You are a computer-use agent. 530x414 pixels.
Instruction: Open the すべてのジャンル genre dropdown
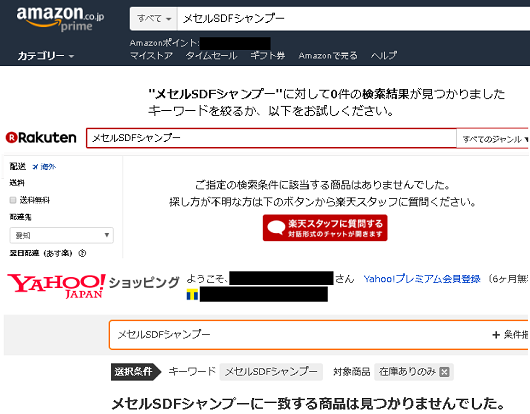[493, 139]
